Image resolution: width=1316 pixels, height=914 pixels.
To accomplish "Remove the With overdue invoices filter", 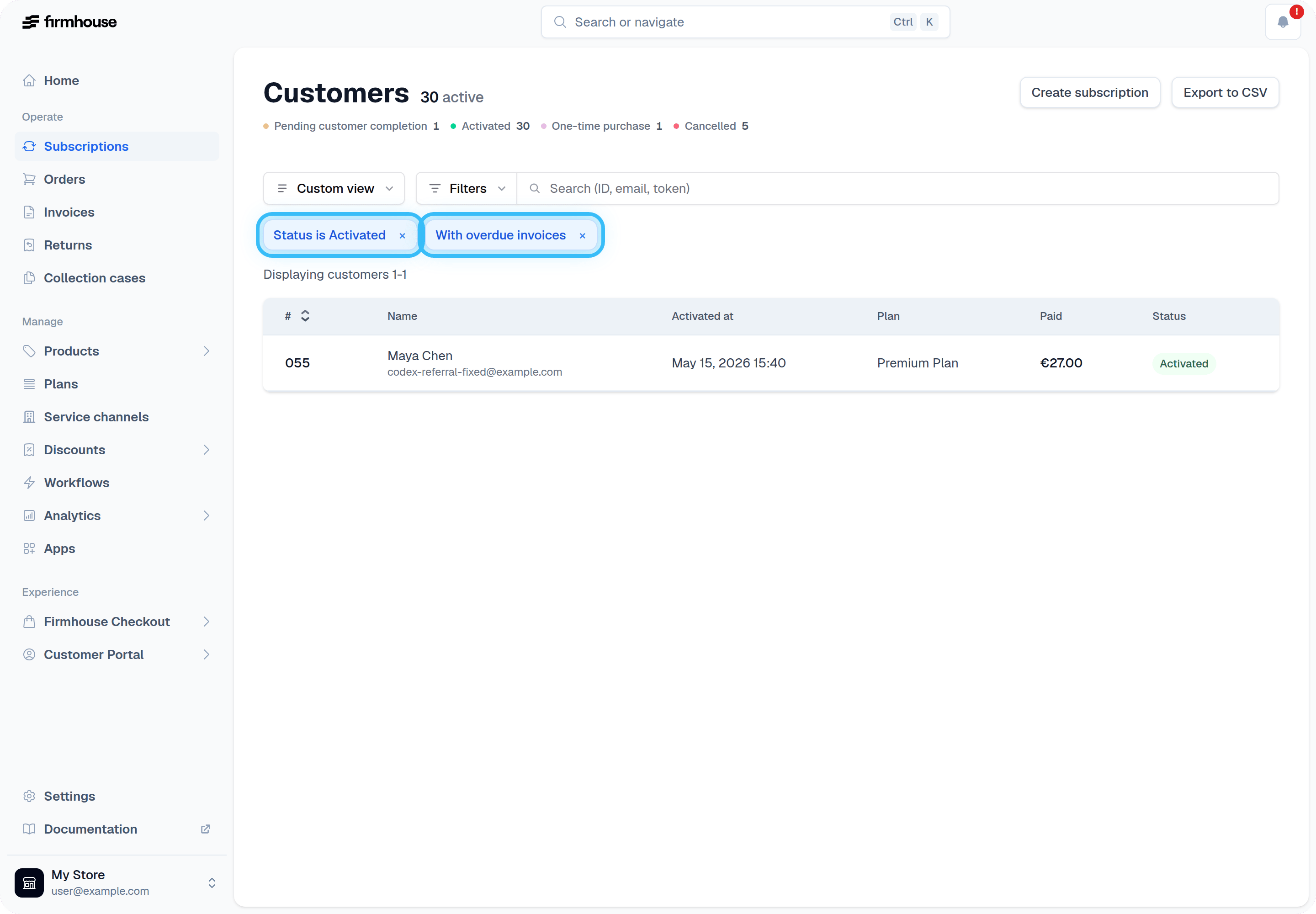I will click(x=583, y=236).
